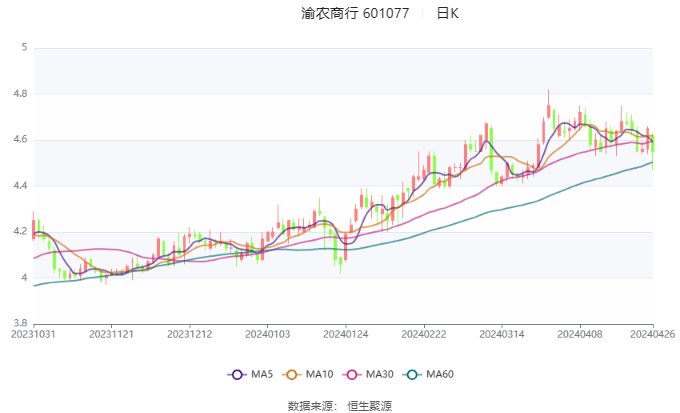Click the chart title 渝农商行 601077
This screenshot has width=680, height=413.
(x=355, y=13)
